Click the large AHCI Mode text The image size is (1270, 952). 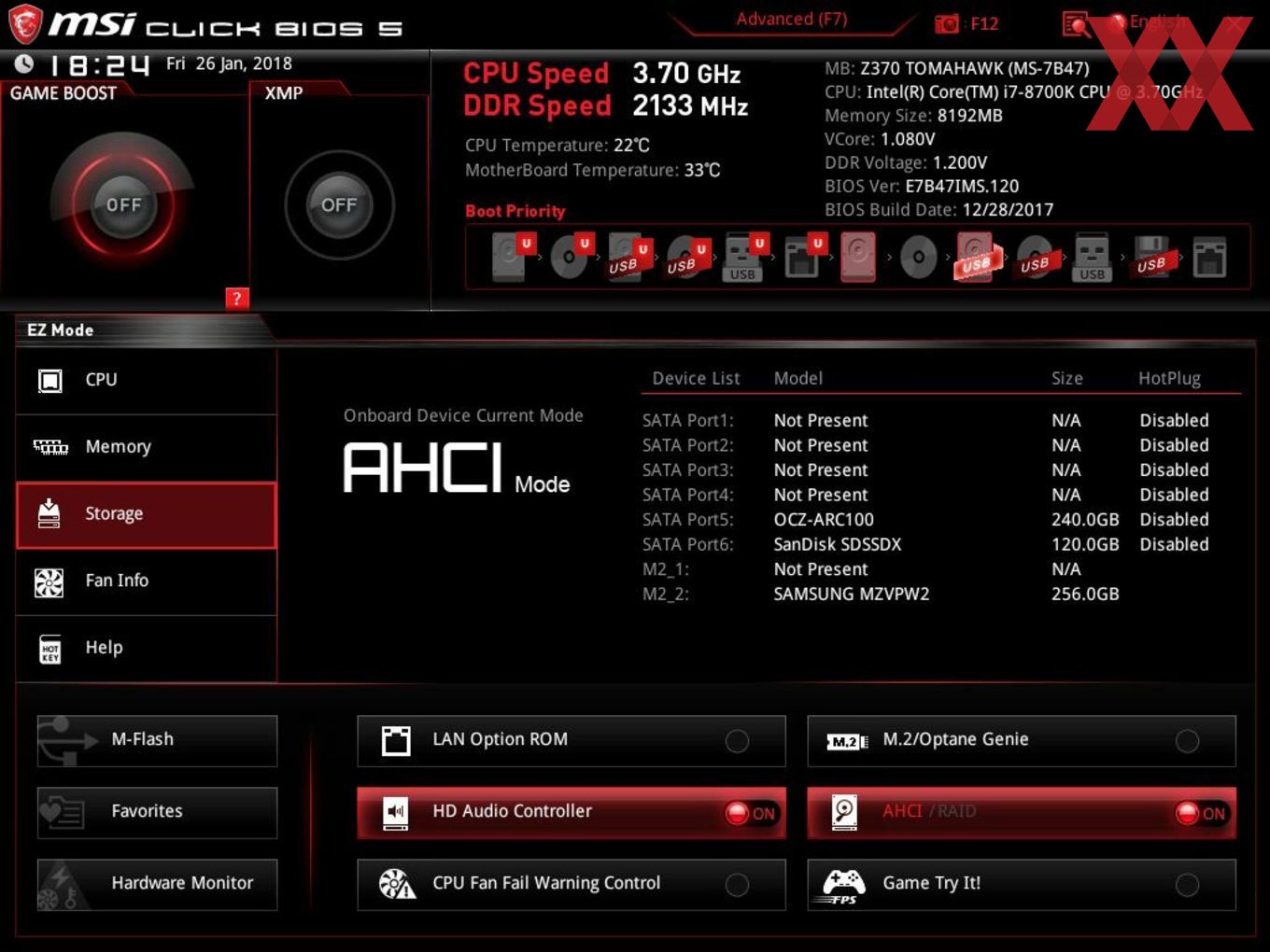457,469
